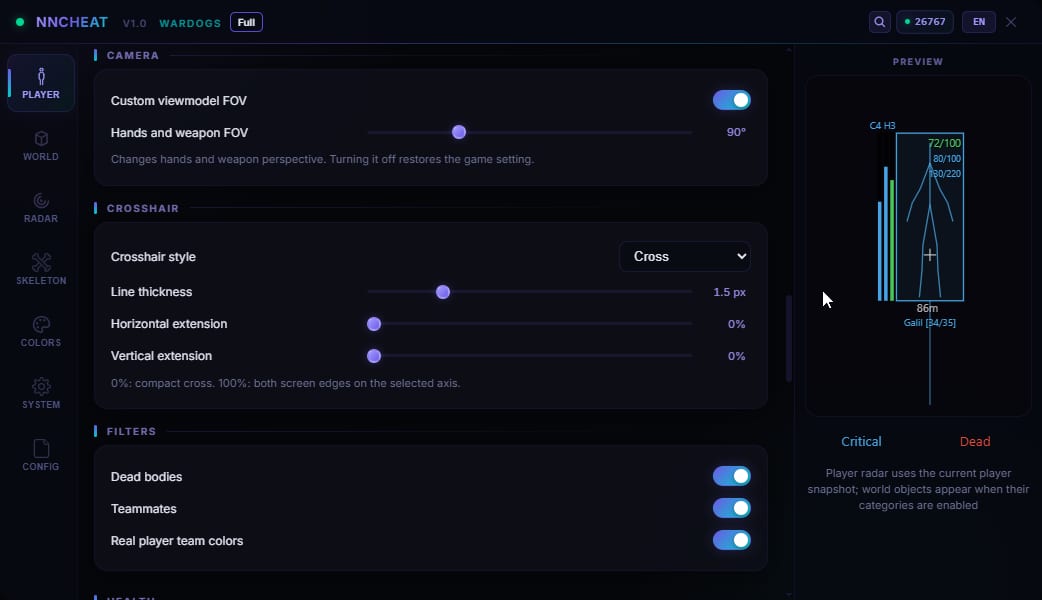Open the System gear section

(41, 393)
